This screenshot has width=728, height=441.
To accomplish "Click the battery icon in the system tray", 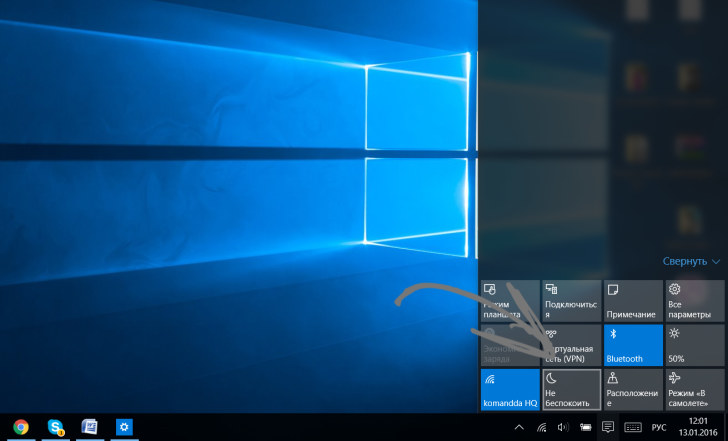I will coord(585,427).
